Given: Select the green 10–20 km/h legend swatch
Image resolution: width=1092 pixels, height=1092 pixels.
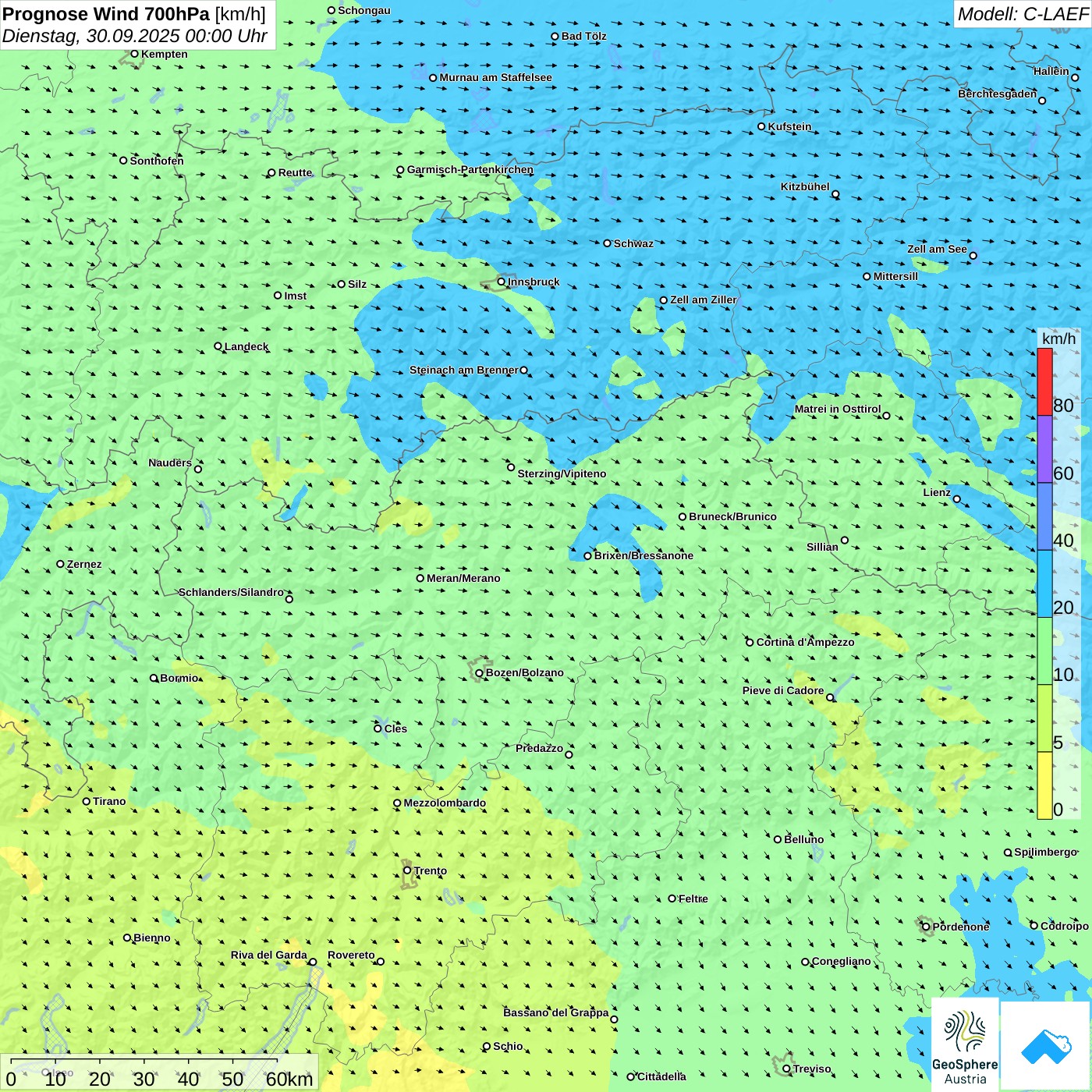Looking at the screenshot, I should pyautogui.click(x=1044, y=651).
